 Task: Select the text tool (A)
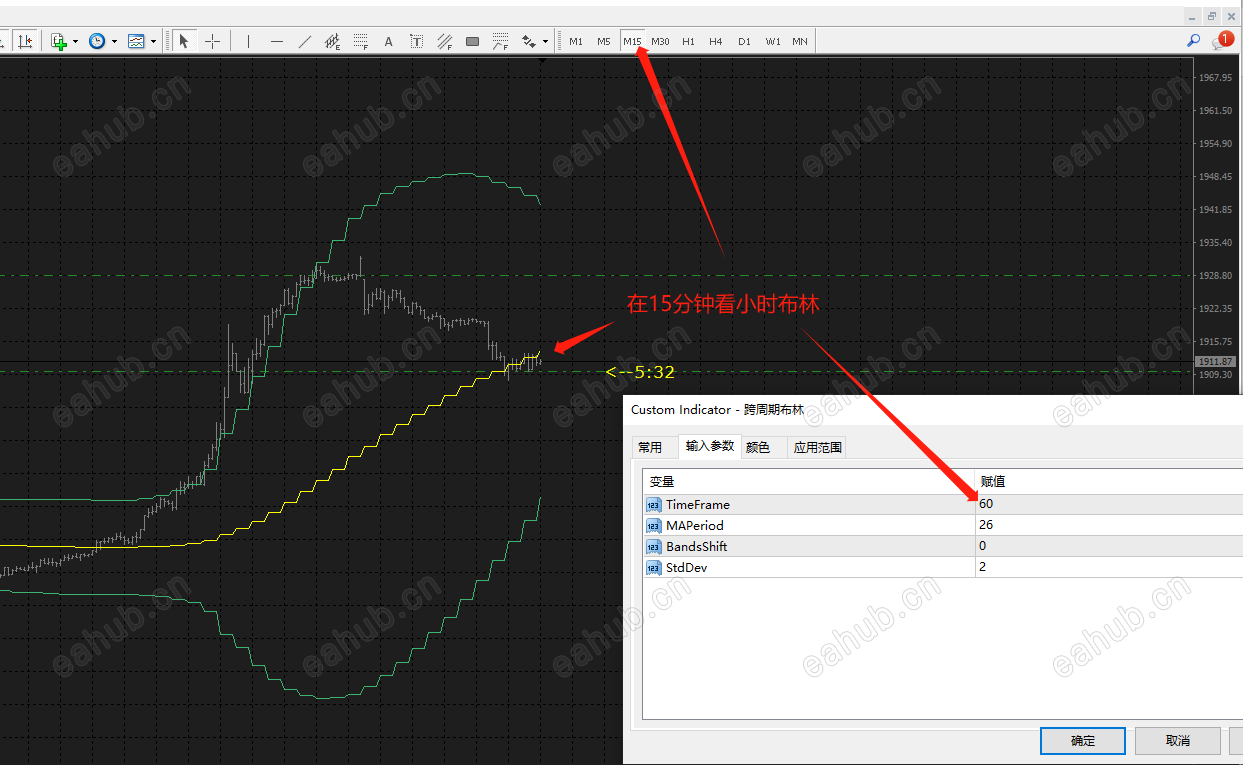pyautogui.click(x=389, y=41)
